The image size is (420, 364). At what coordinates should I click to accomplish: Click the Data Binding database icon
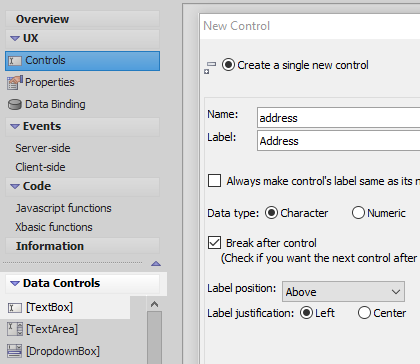[15, 105]
